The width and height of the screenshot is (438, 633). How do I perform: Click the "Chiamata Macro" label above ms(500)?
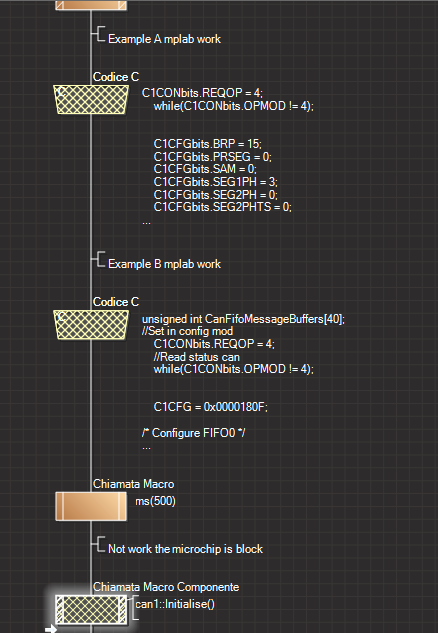tap(134, 484)
